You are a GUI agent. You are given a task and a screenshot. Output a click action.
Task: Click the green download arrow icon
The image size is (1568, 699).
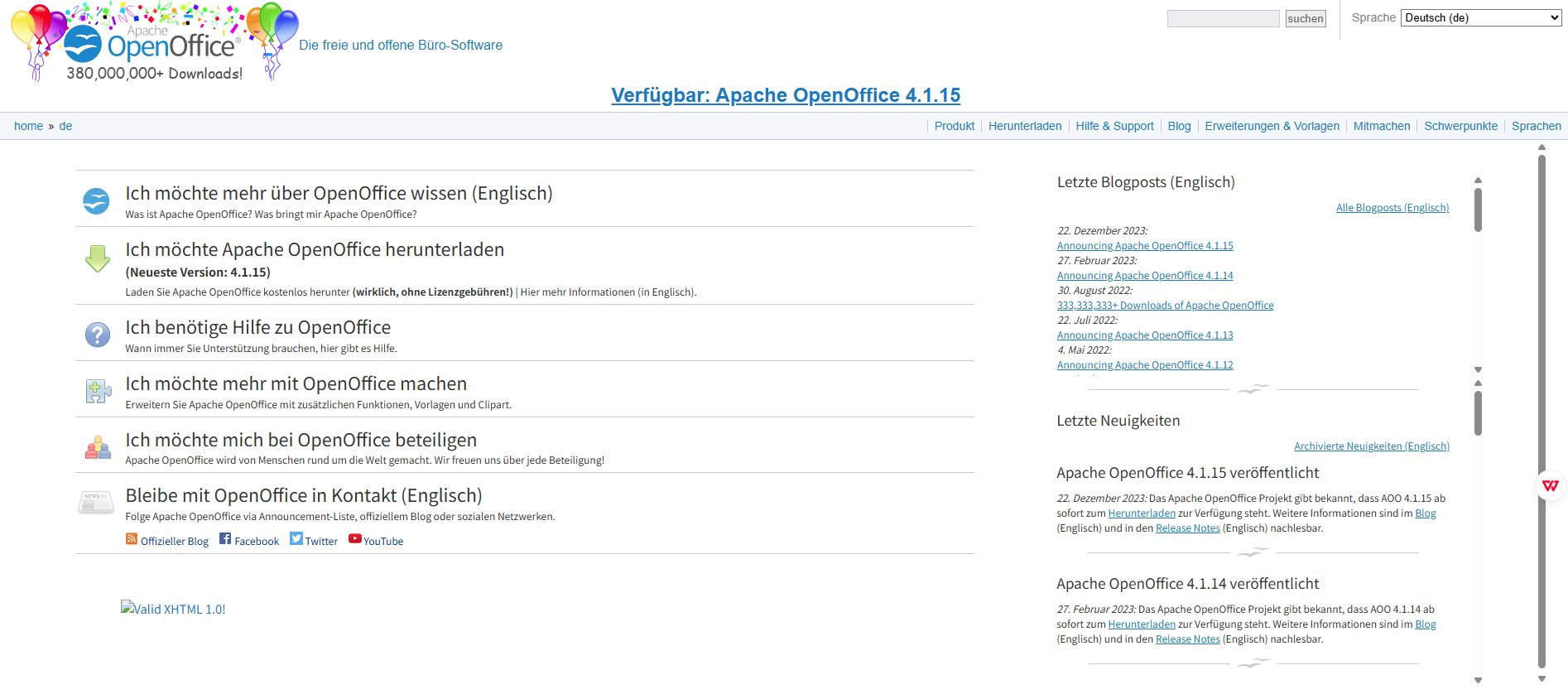click(x=98, y=258)
